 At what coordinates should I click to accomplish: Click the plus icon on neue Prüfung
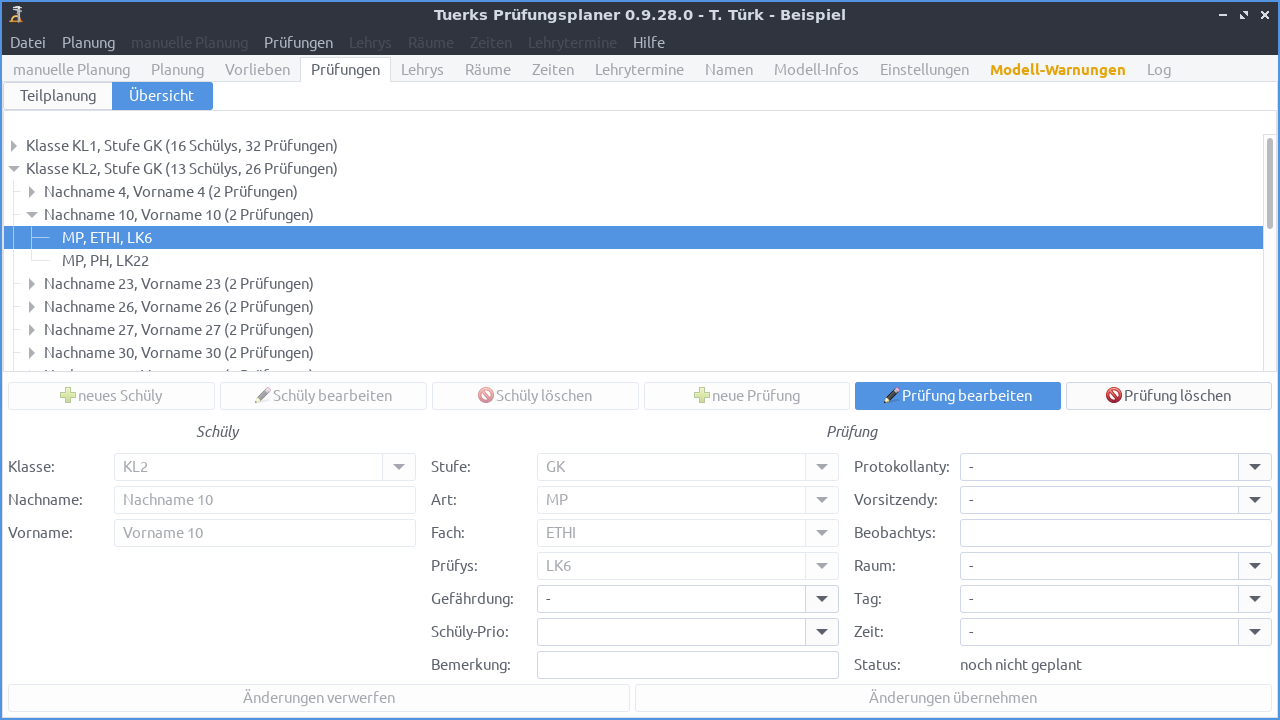coord(701,395)
